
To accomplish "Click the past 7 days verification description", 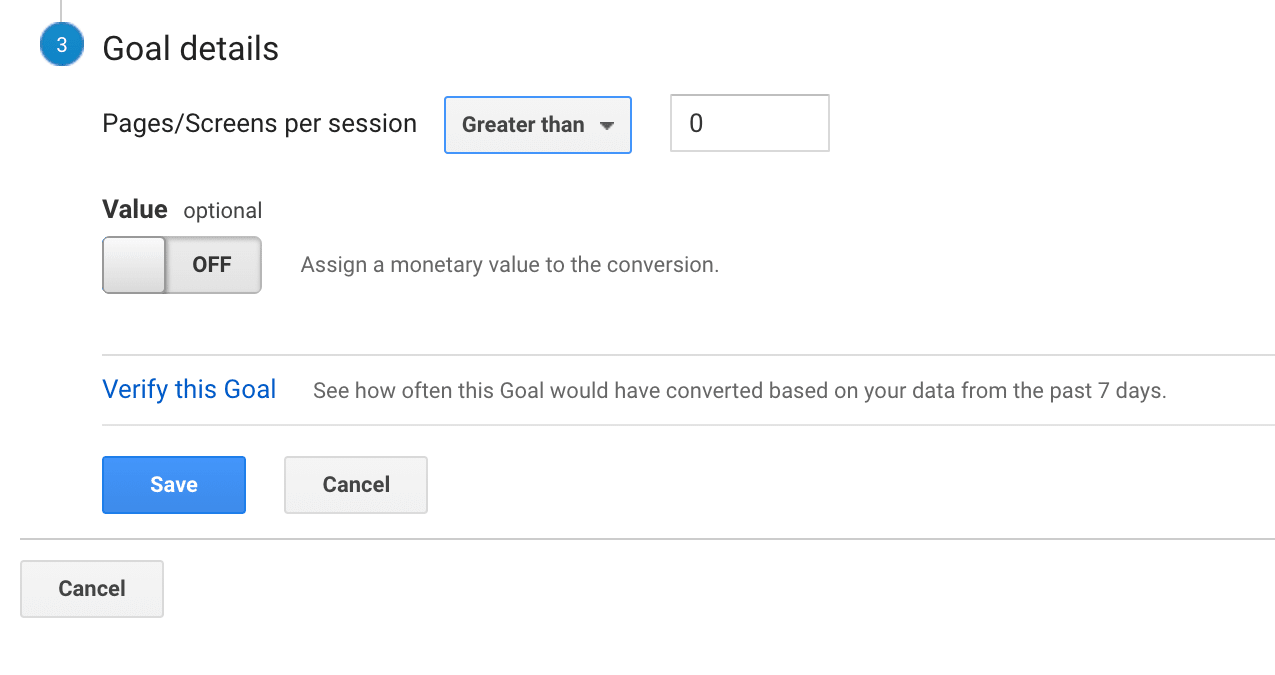I will [740, 390].
